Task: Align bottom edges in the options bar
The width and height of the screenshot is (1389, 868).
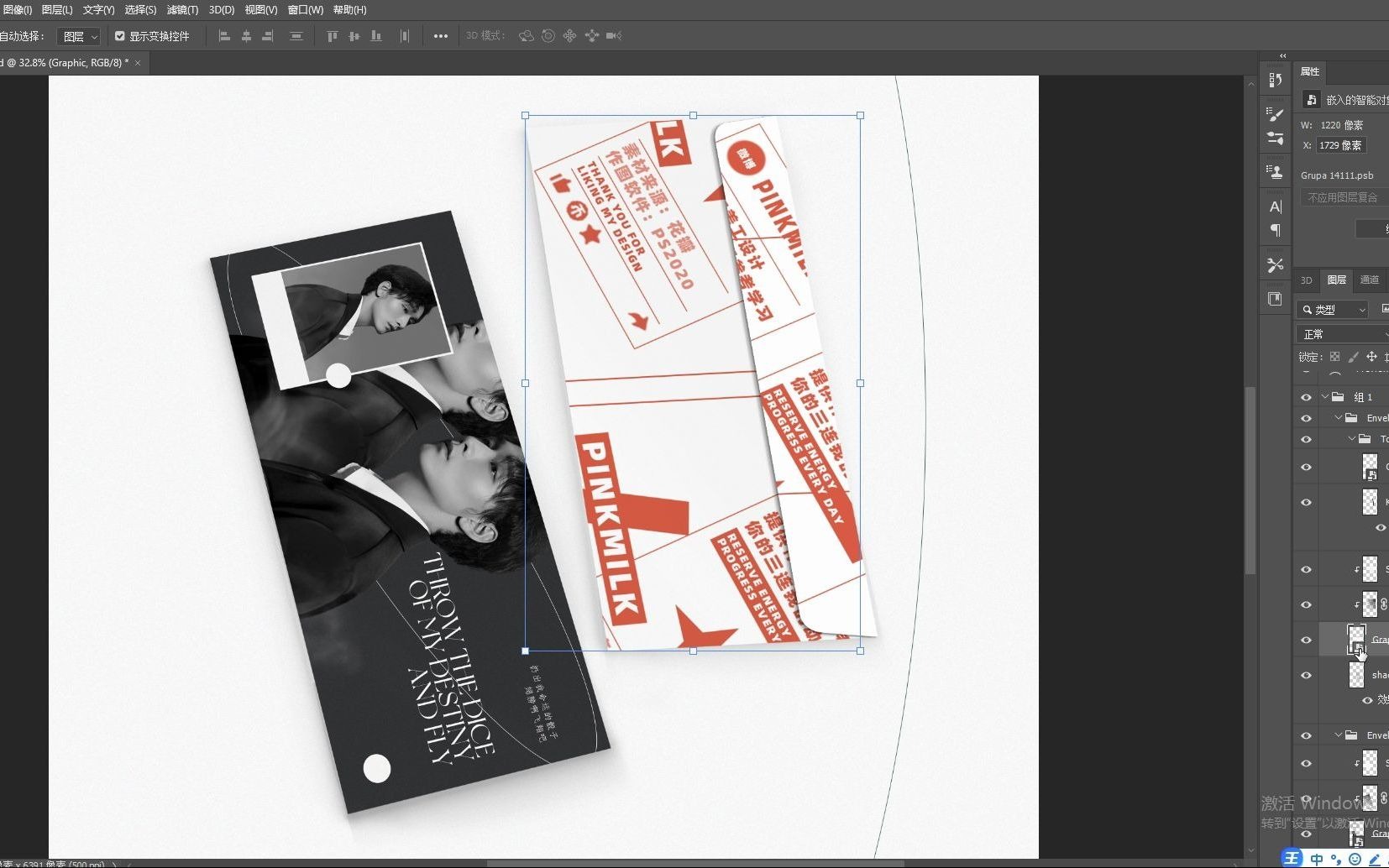Action: [x=376, y=36]
